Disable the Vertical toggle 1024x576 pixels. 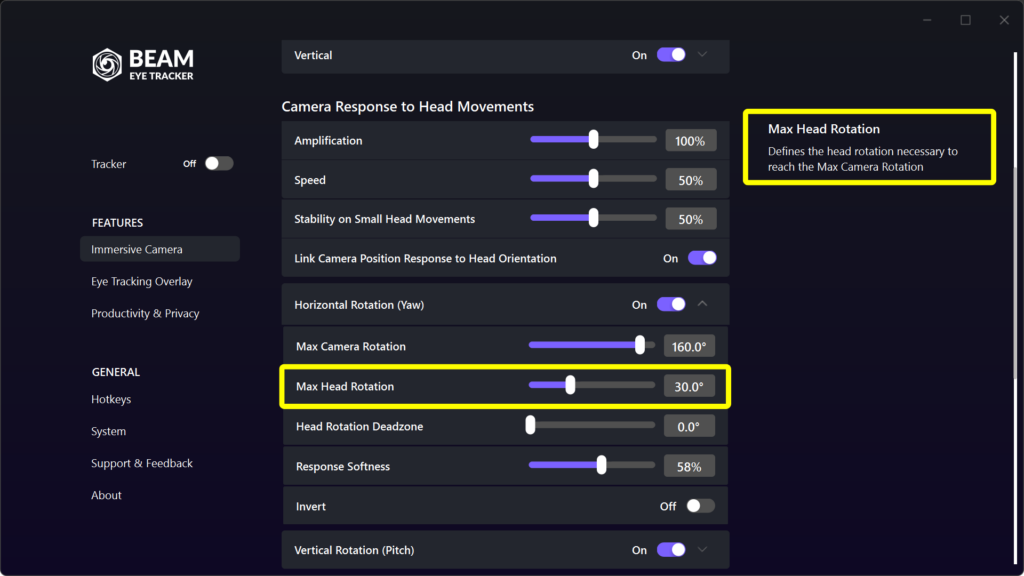click(x=671, y=55)
